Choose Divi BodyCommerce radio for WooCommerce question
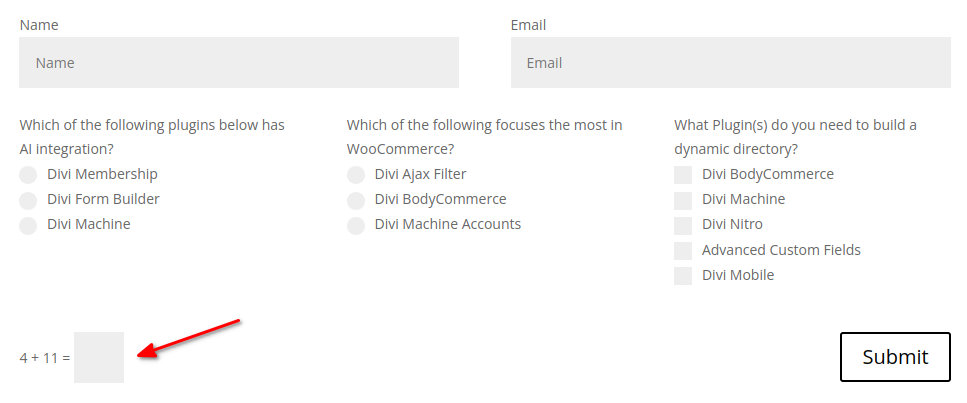967x403 pixels. click(x=356, y=200)
